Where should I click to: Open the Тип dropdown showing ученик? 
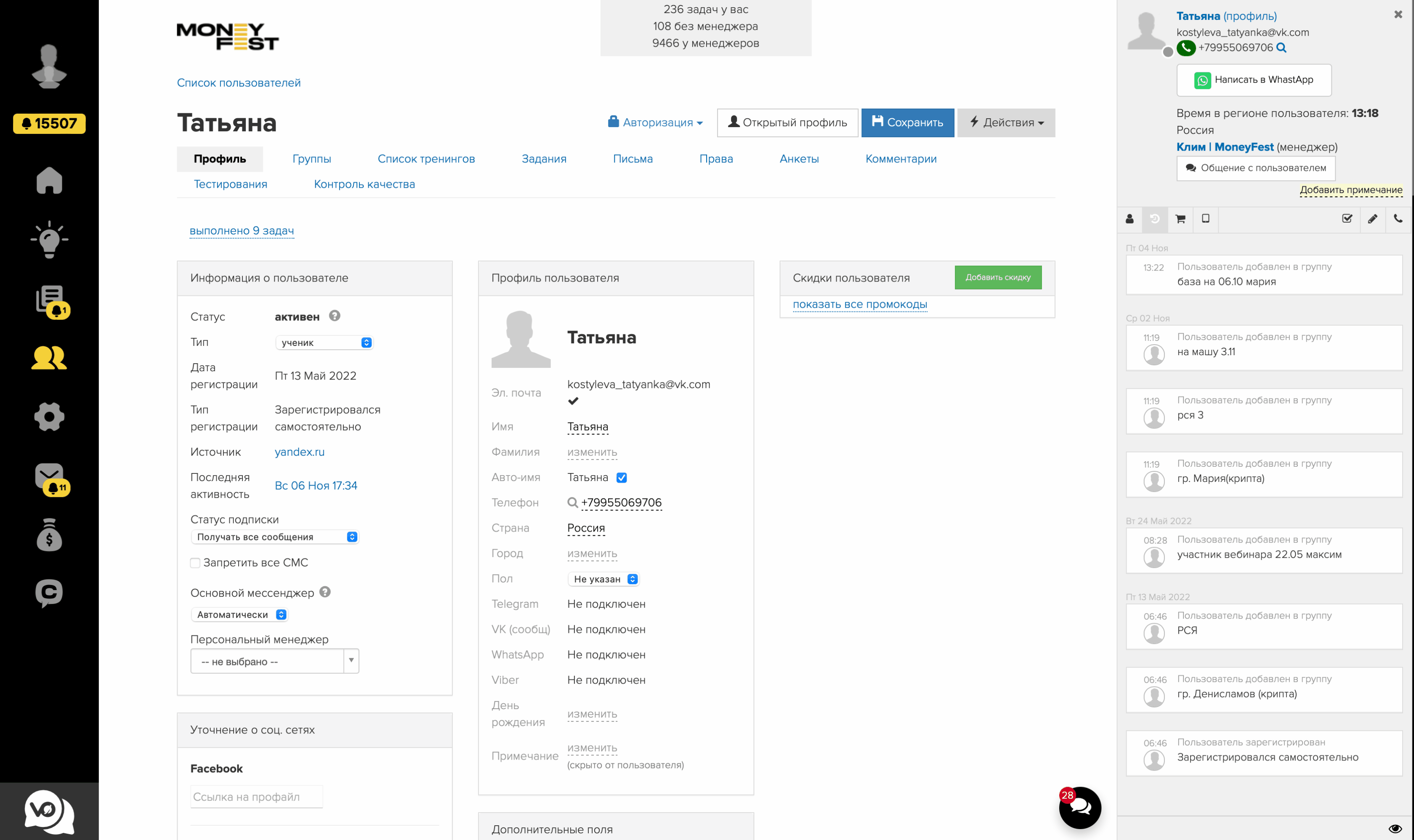pos(324,343)
